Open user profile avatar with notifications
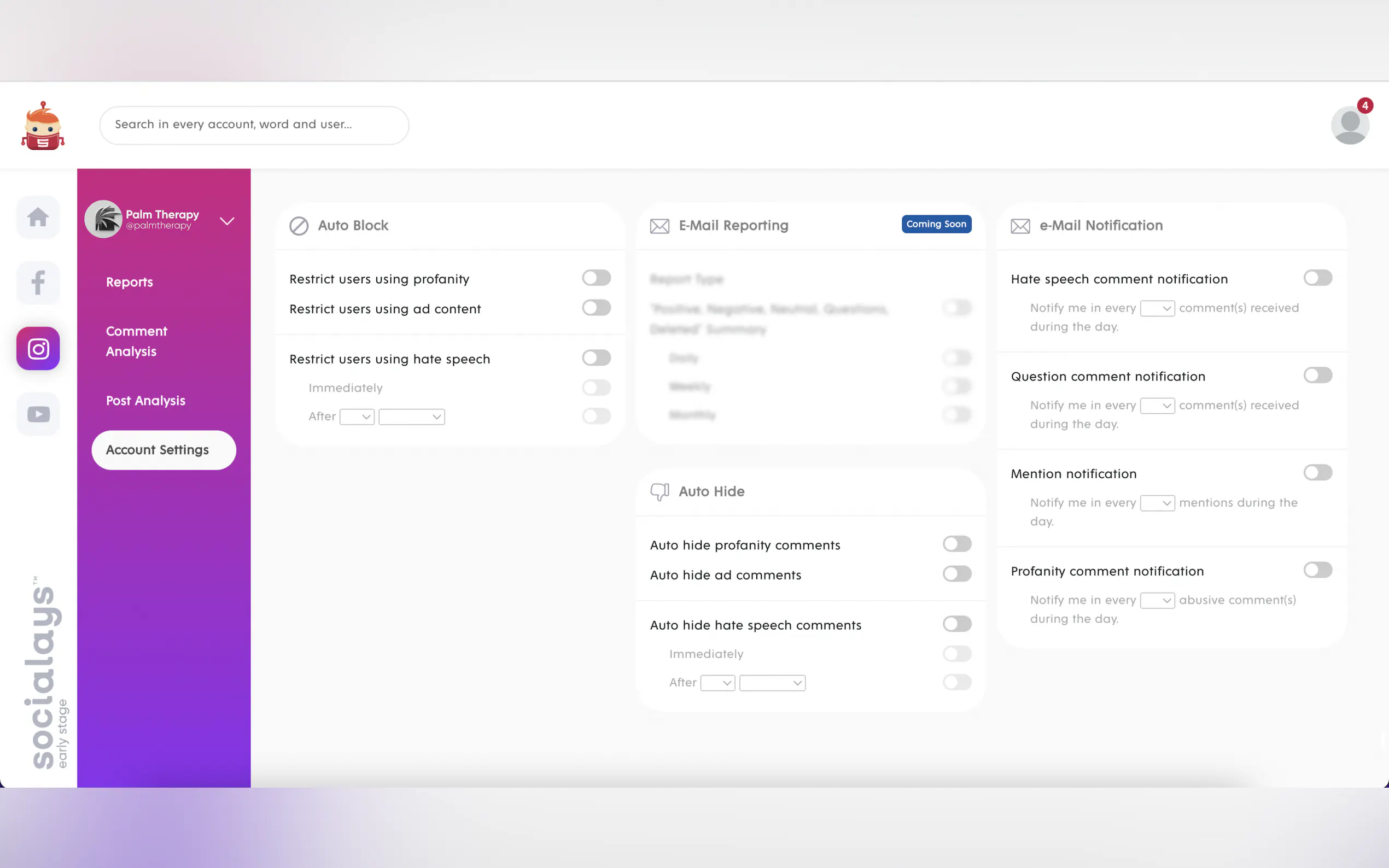The image size is (1389, 868). click(1350, 125)
